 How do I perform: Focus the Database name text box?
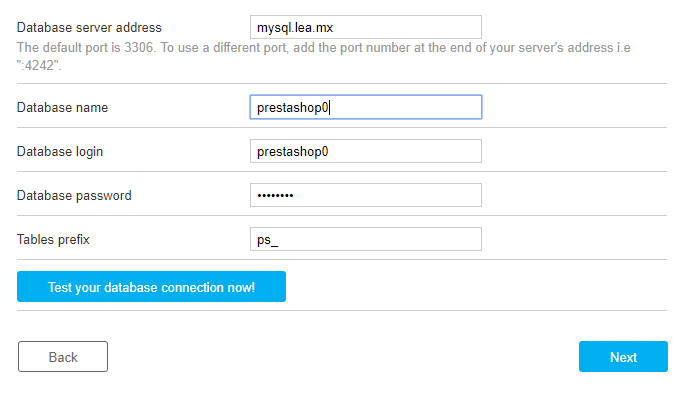click(x=366, y=107)
